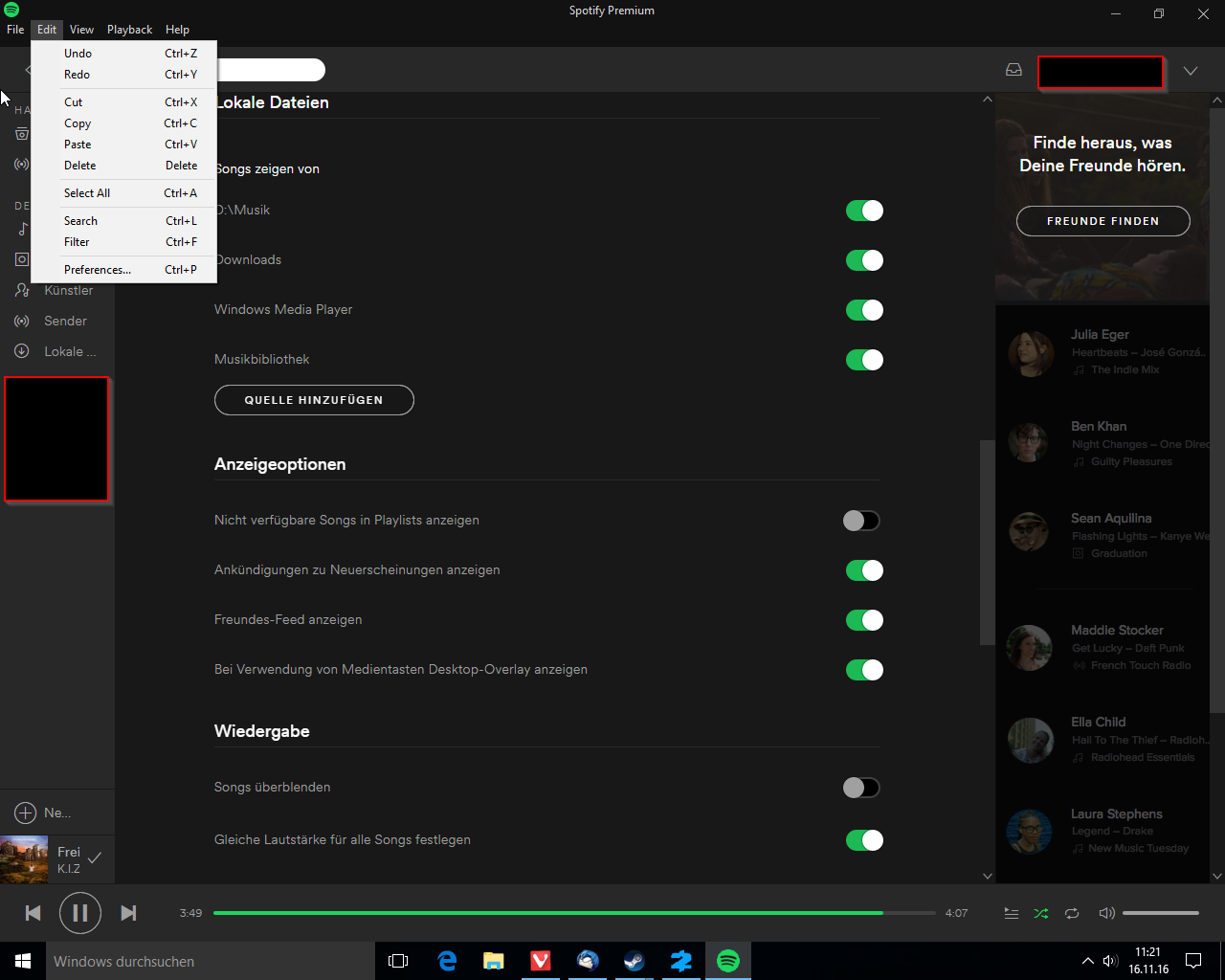Open the taskbar clock showing 11:21

click(1148, 961)
